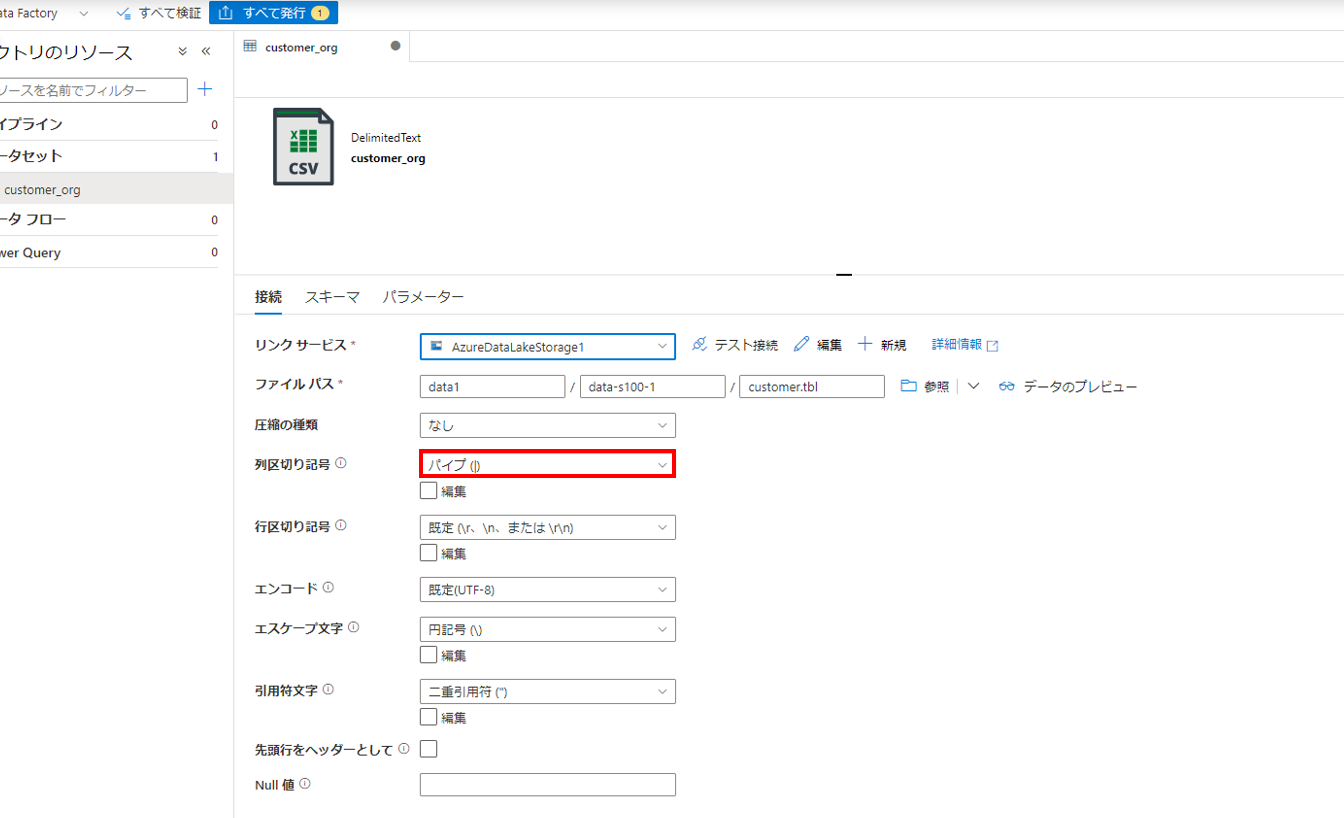Expand the パイプライン section

pos(109,125)
